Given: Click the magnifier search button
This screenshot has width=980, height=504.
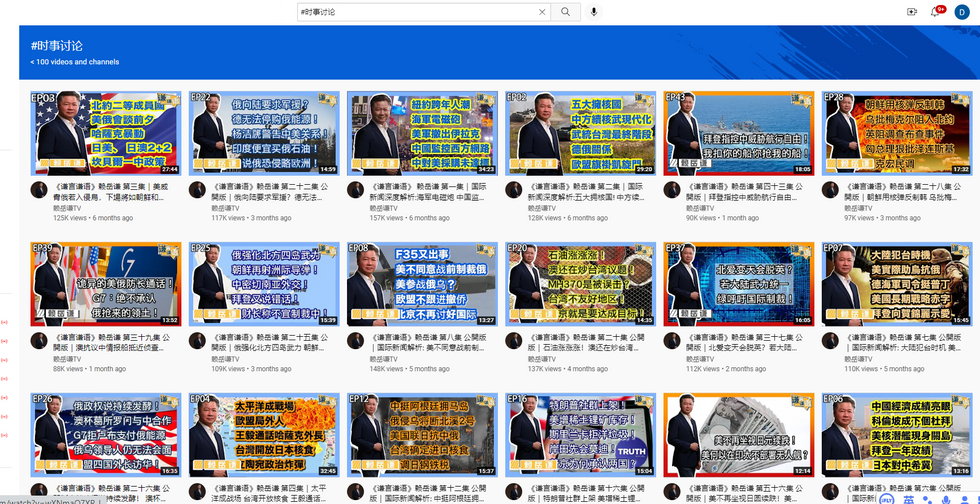Looking at the screenshot, I should pos(566,12).
